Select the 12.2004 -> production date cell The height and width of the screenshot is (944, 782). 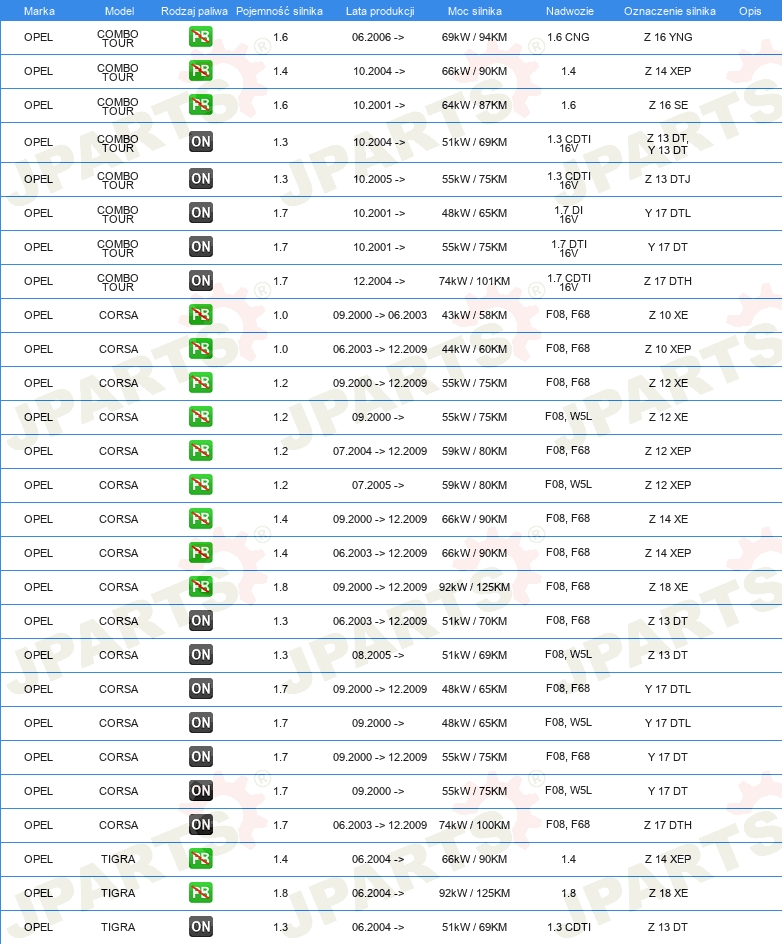click(x=379, y=281)
